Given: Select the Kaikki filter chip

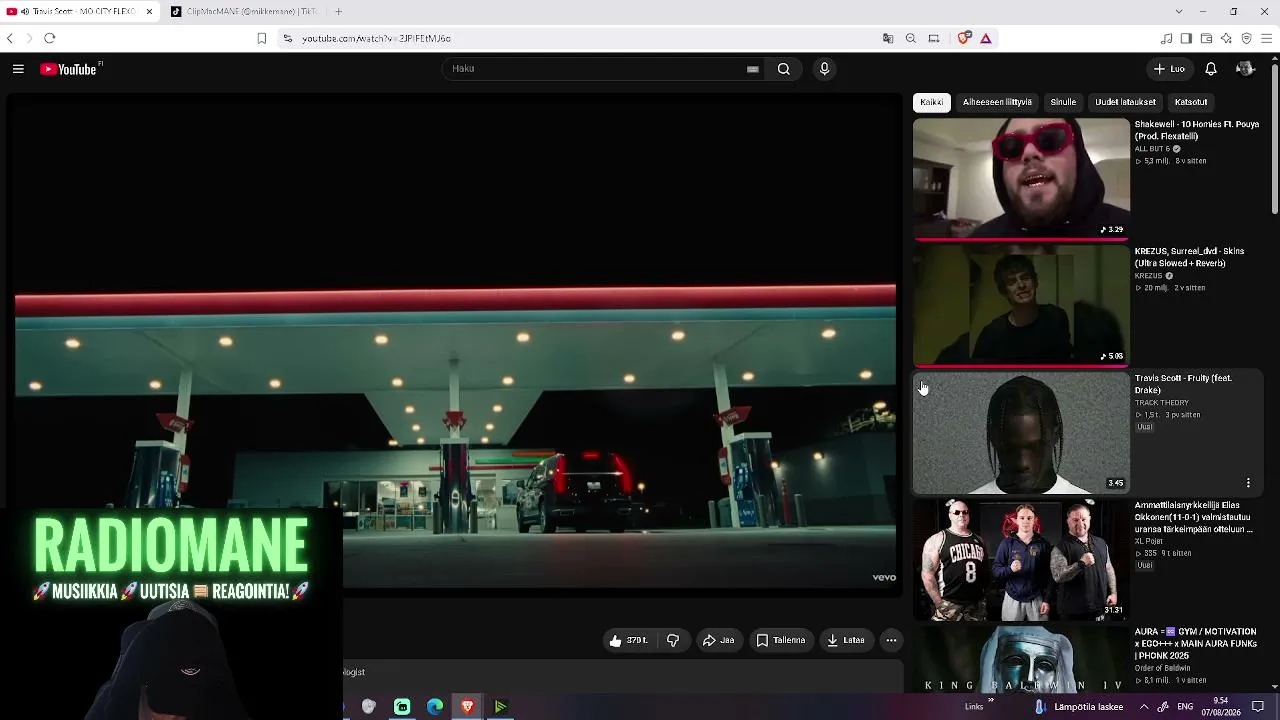Looking at the screenshot, I should pos(932,102).
